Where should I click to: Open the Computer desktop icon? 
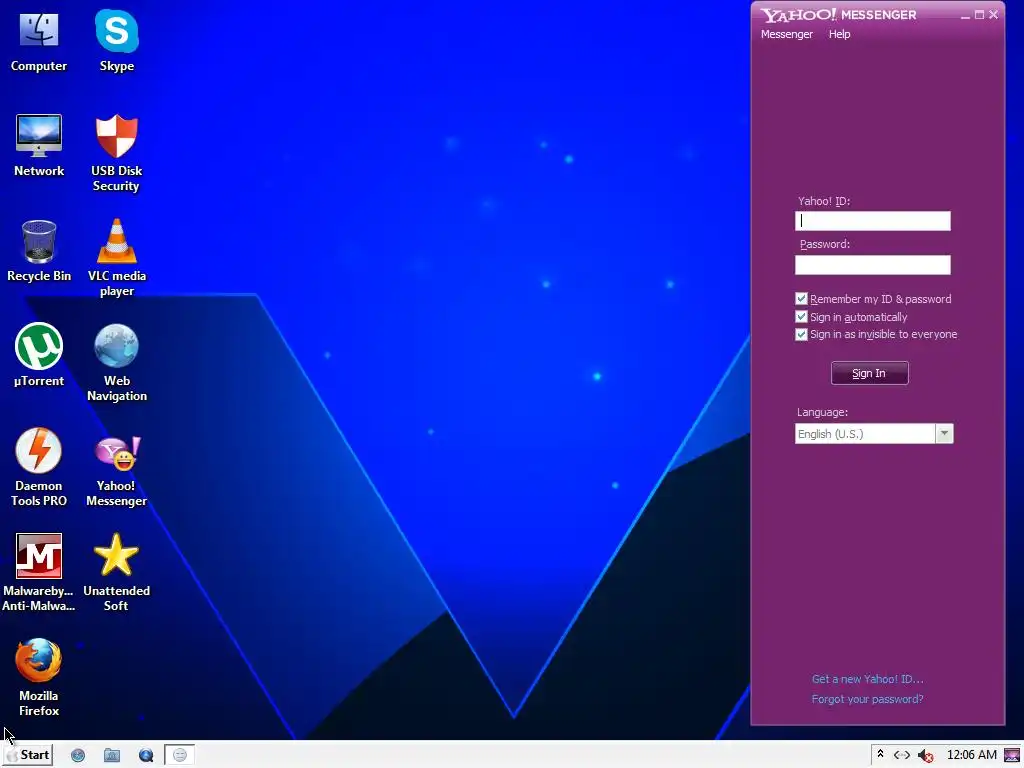point(39,42)
